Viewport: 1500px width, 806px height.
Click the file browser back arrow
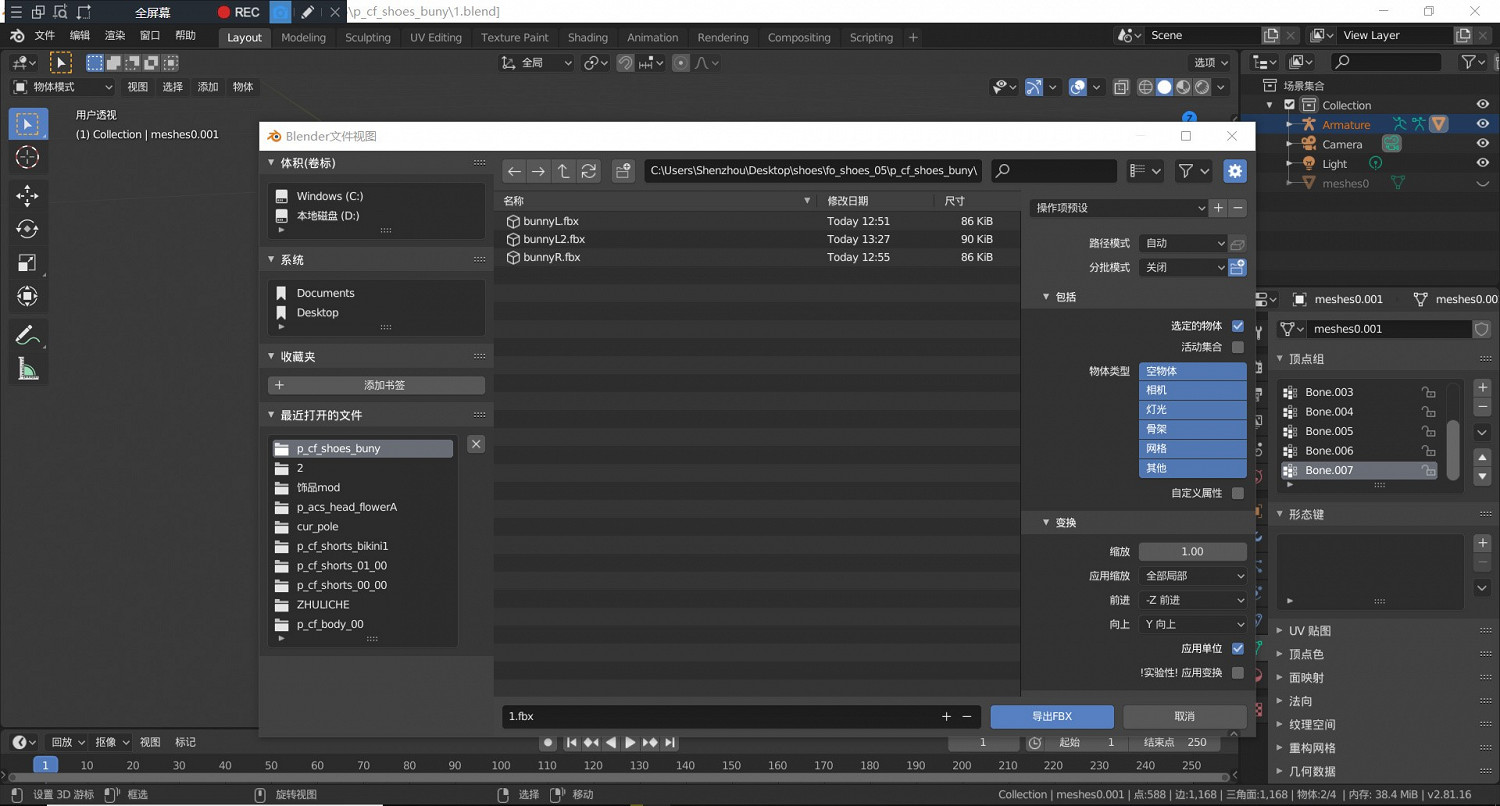[514, 171]
